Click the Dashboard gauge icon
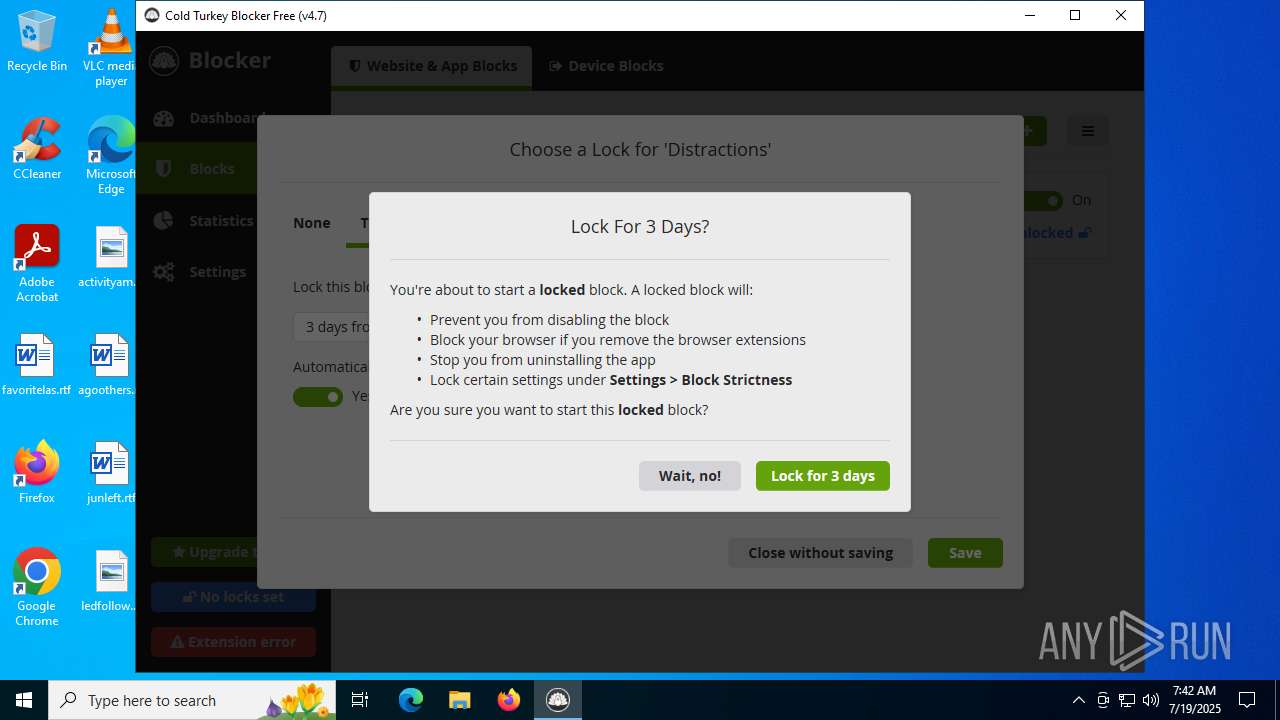The height and width of the screenshot is (720, 1280). point(164,118)
